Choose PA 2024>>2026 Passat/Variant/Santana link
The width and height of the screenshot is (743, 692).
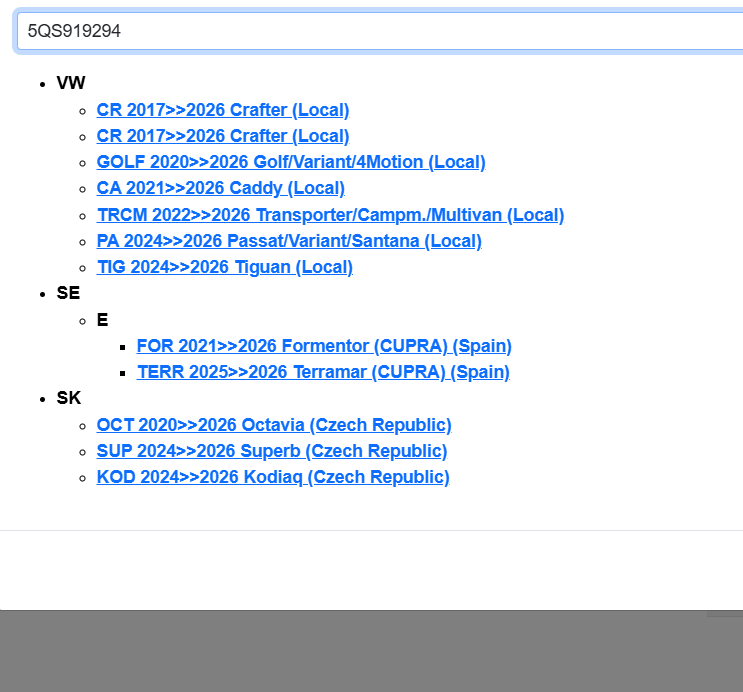[x=288, y=241]
